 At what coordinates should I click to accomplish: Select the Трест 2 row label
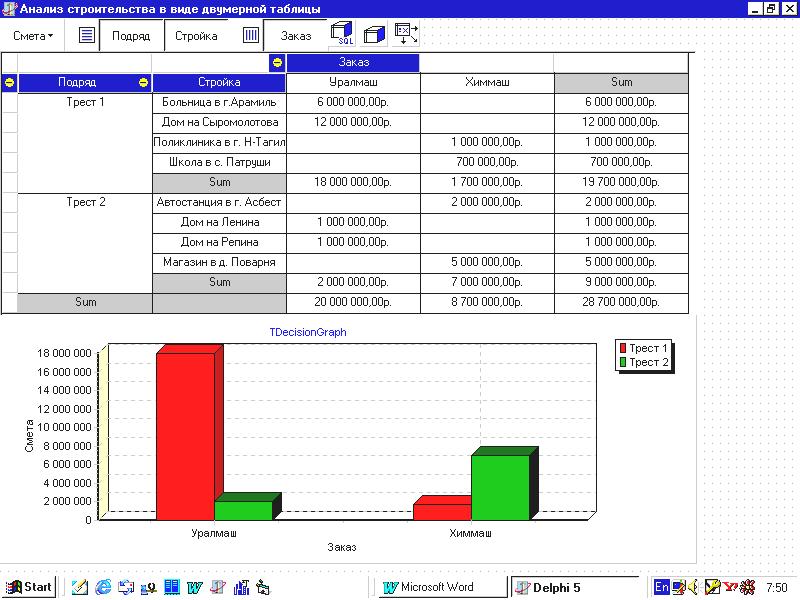85,202
